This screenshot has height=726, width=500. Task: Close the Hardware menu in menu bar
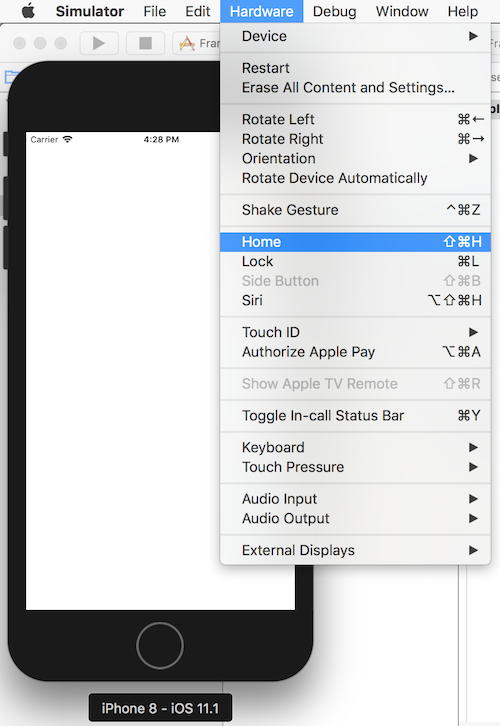tap(262, 11)
